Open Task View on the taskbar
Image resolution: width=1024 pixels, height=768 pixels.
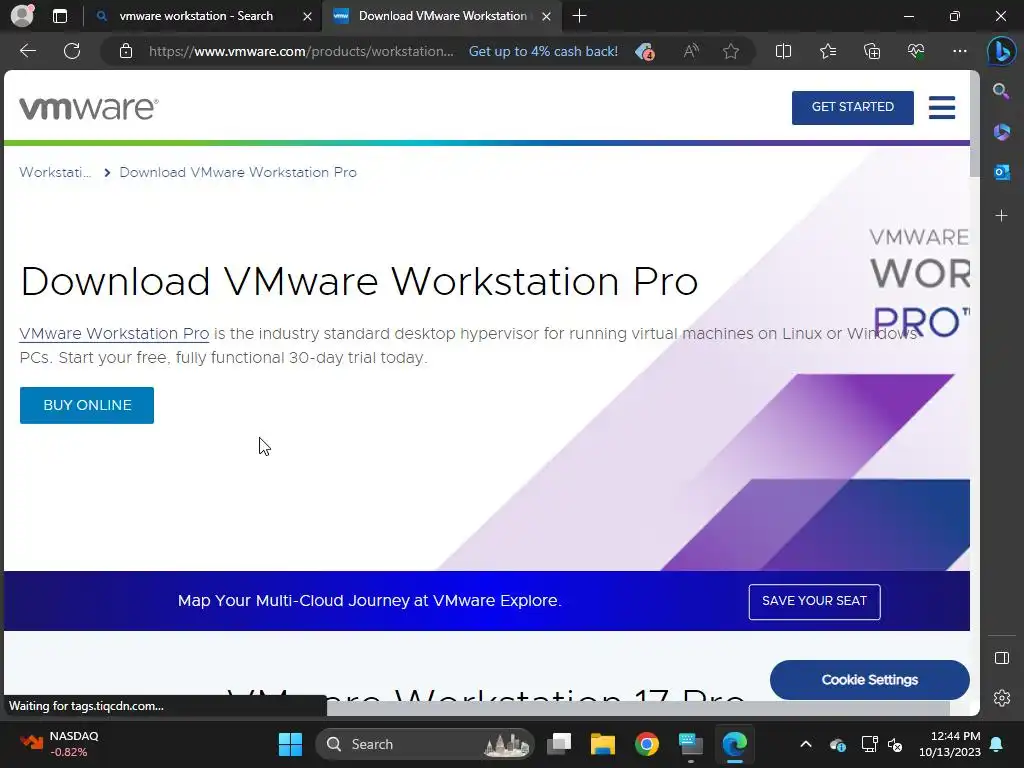(x=559, y=744)
